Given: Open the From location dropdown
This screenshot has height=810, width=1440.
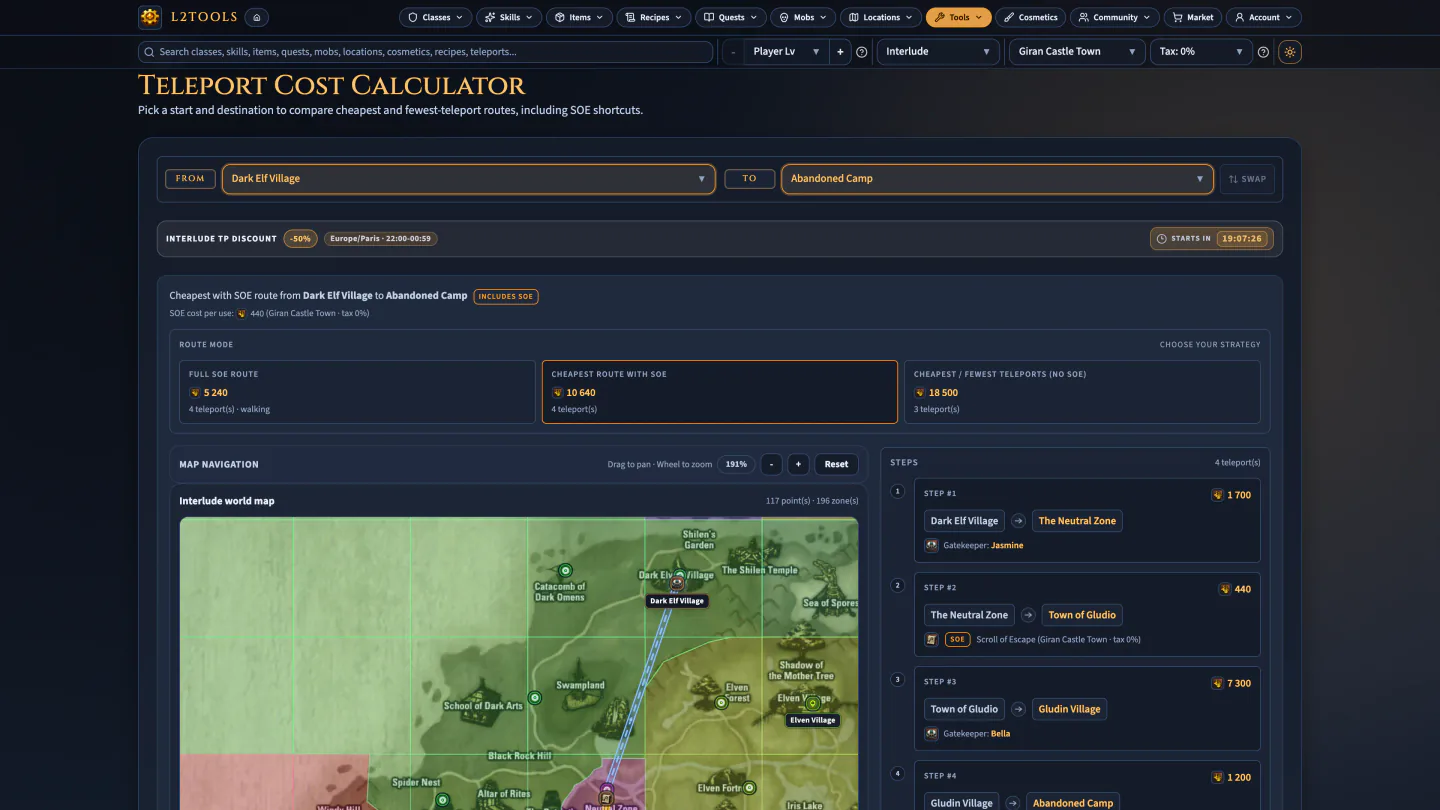Looking at the screenshot, I should click(469, 179).
